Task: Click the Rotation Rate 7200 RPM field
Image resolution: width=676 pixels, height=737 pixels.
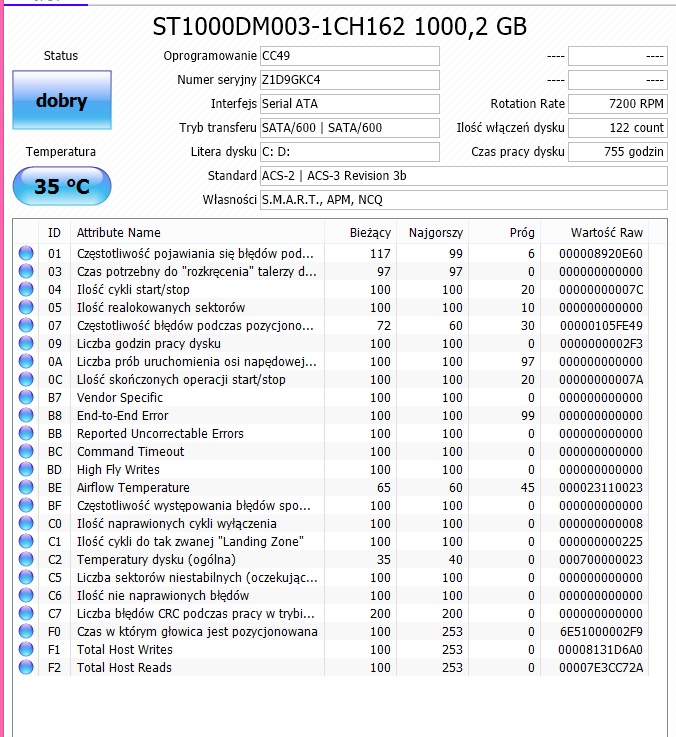Action: point(618,104)
